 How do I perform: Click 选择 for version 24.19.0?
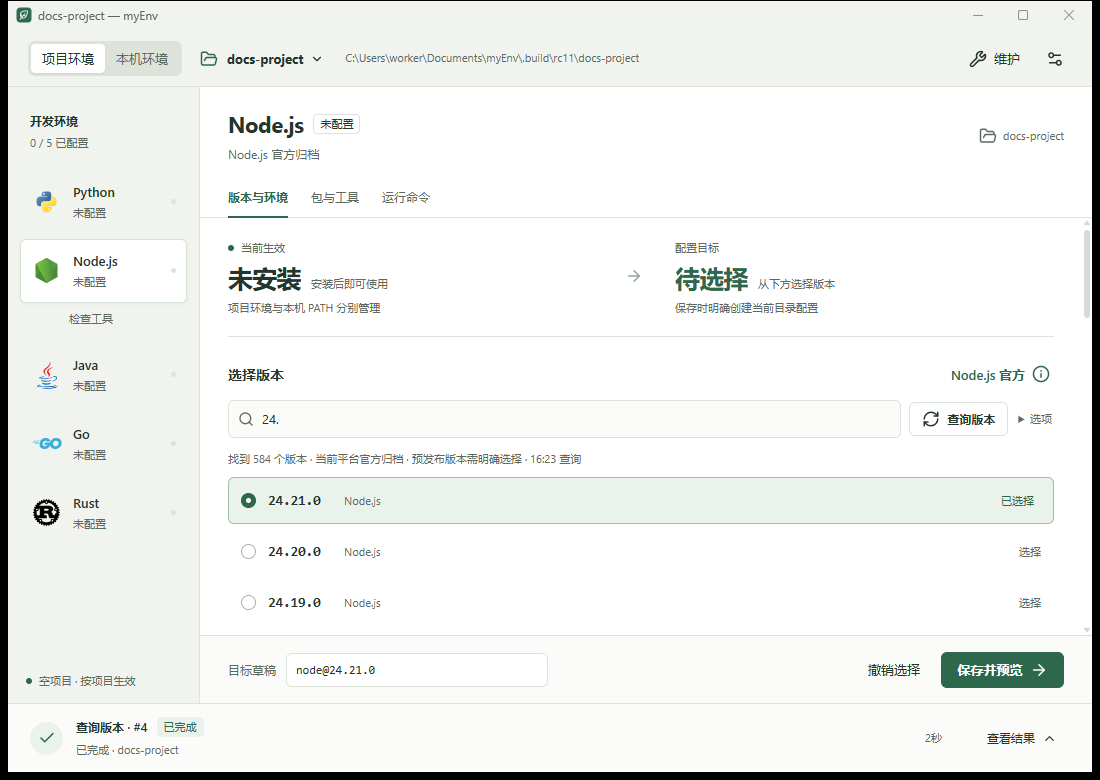point(1029,603)
